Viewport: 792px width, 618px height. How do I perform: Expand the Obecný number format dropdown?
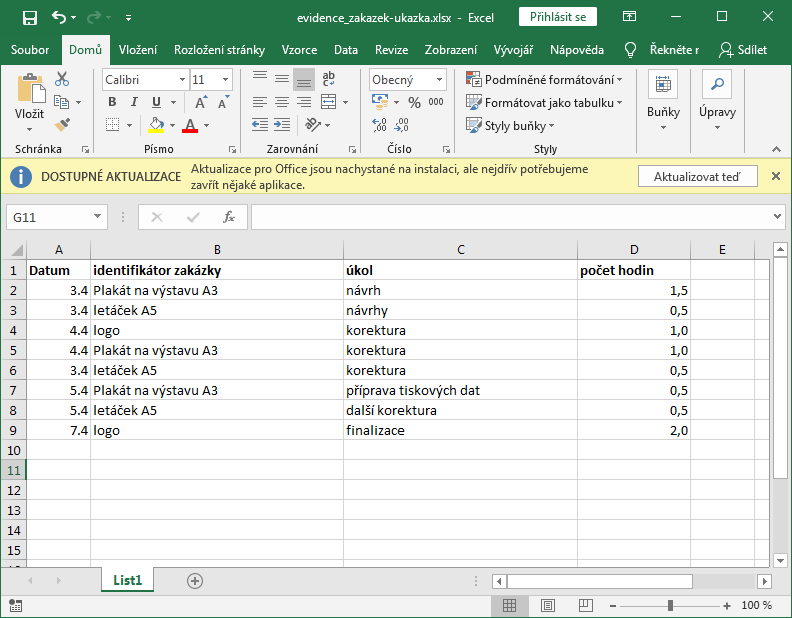[441, 79]
